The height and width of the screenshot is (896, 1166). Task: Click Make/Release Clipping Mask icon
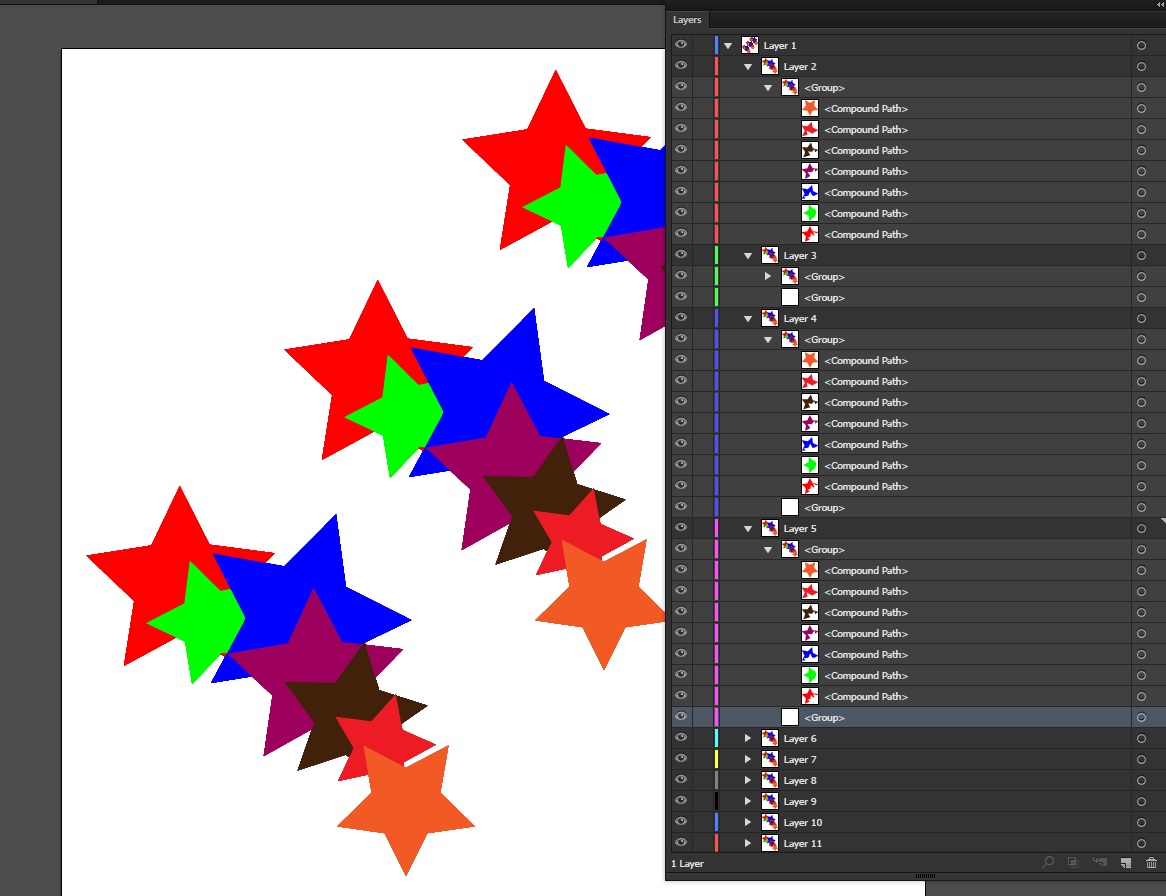1073,863
